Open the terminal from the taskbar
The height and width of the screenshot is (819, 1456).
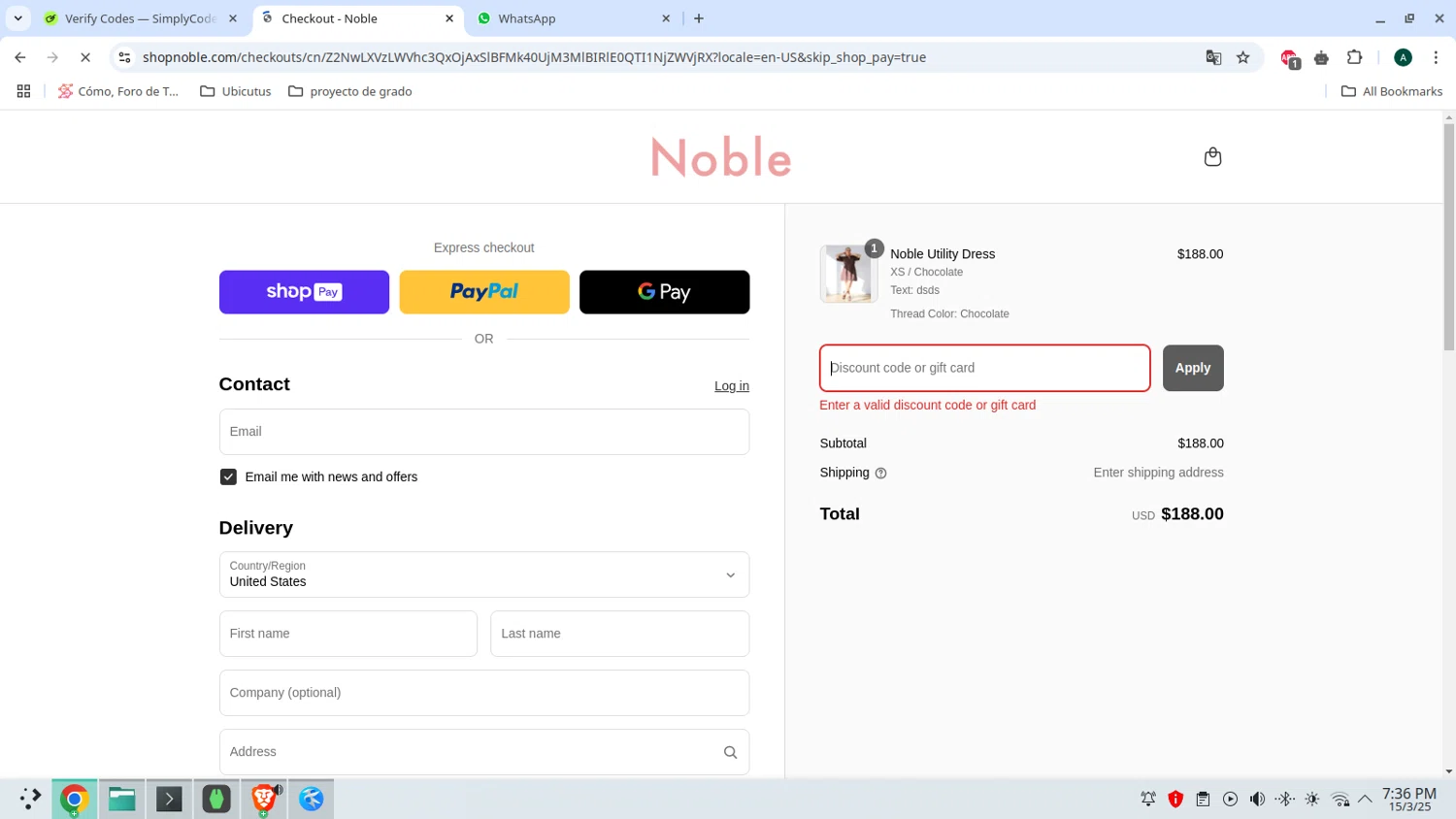tap(169, 799)
